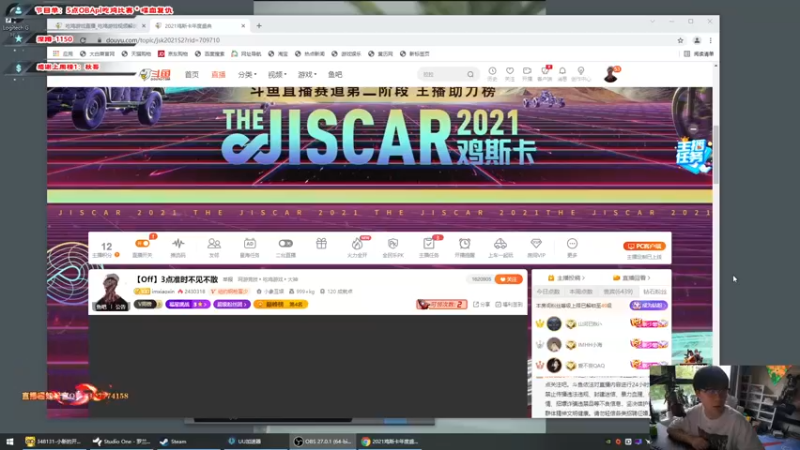Open the Chrome profile icon
Screen dimensions: 800x450
click(696, 40)
